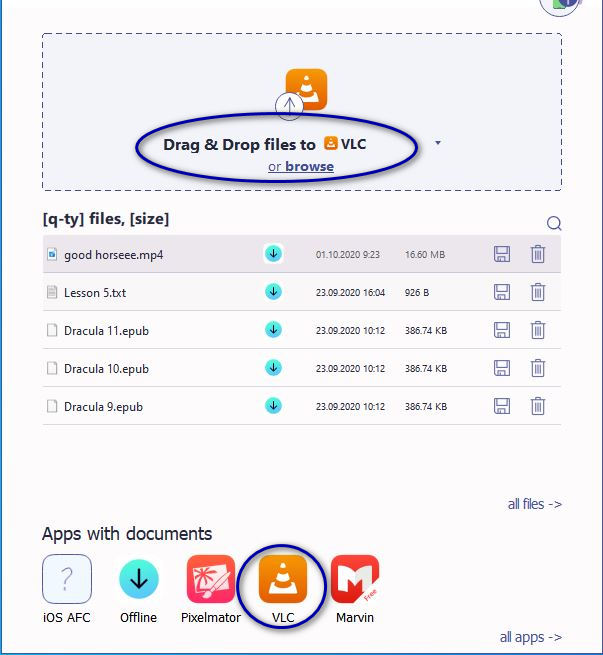The image size is (603, 655).
Task: Select the Pixelmator app icon
Action: click(211, 579)
